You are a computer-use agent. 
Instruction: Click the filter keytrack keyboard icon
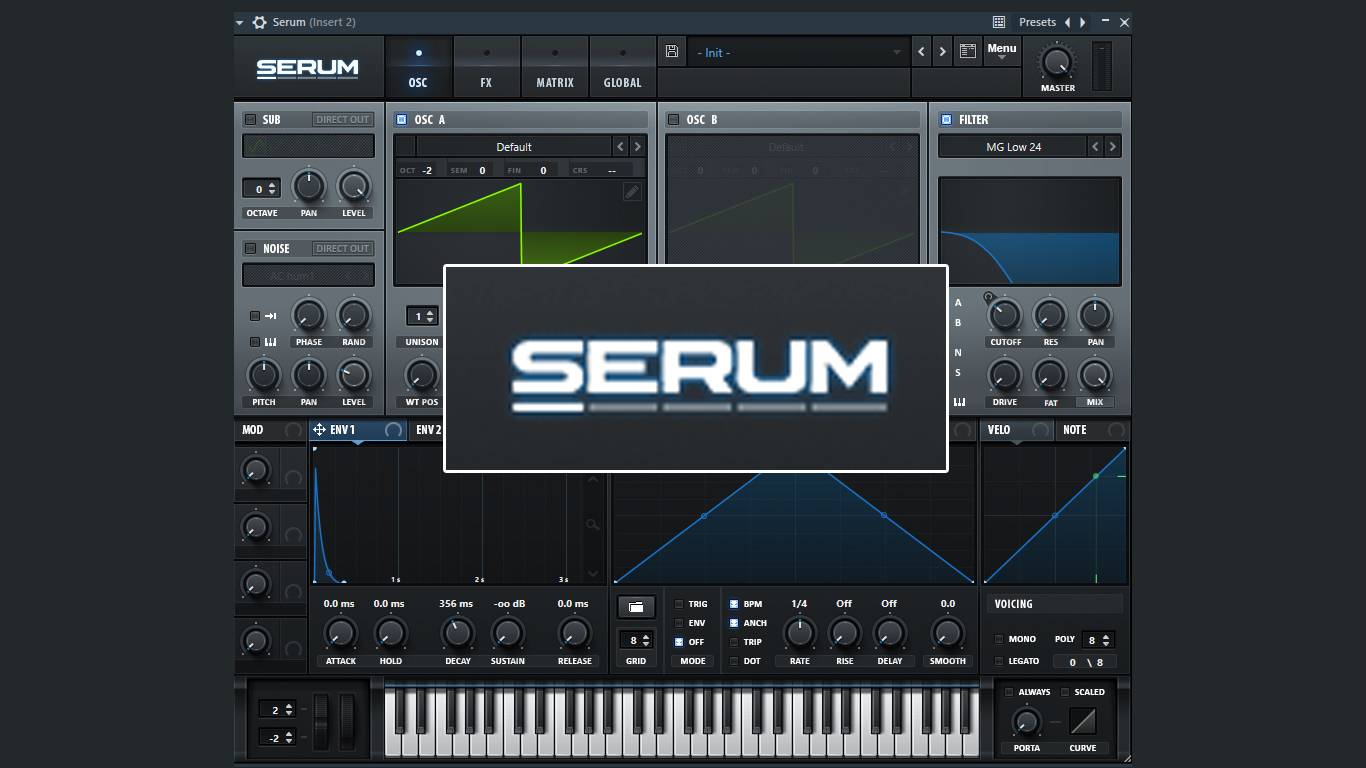960,402
